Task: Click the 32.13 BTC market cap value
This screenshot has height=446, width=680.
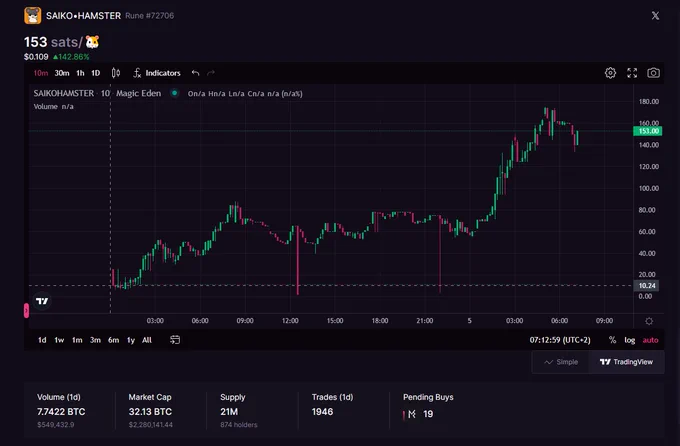Action: click(150, 412)
